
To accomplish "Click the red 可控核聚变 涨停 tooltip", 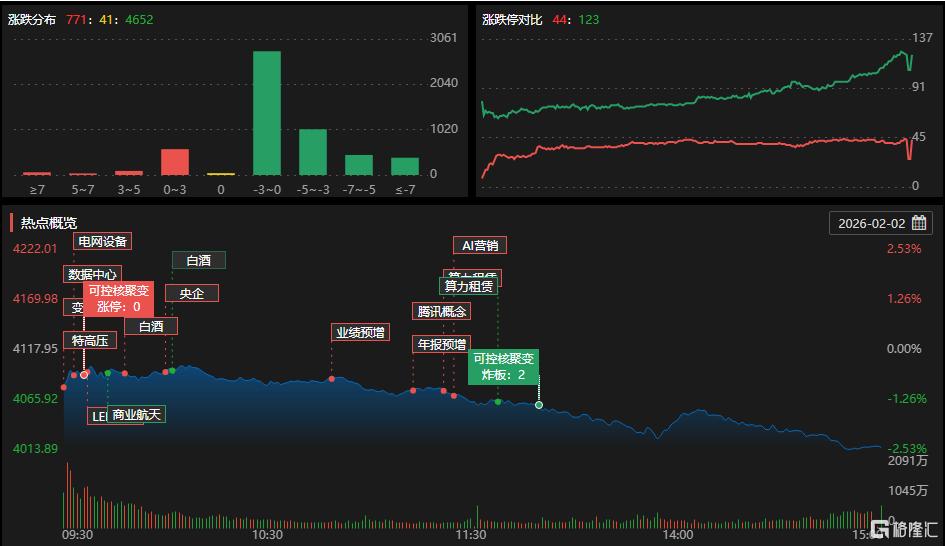I will [x=118, y=299].
